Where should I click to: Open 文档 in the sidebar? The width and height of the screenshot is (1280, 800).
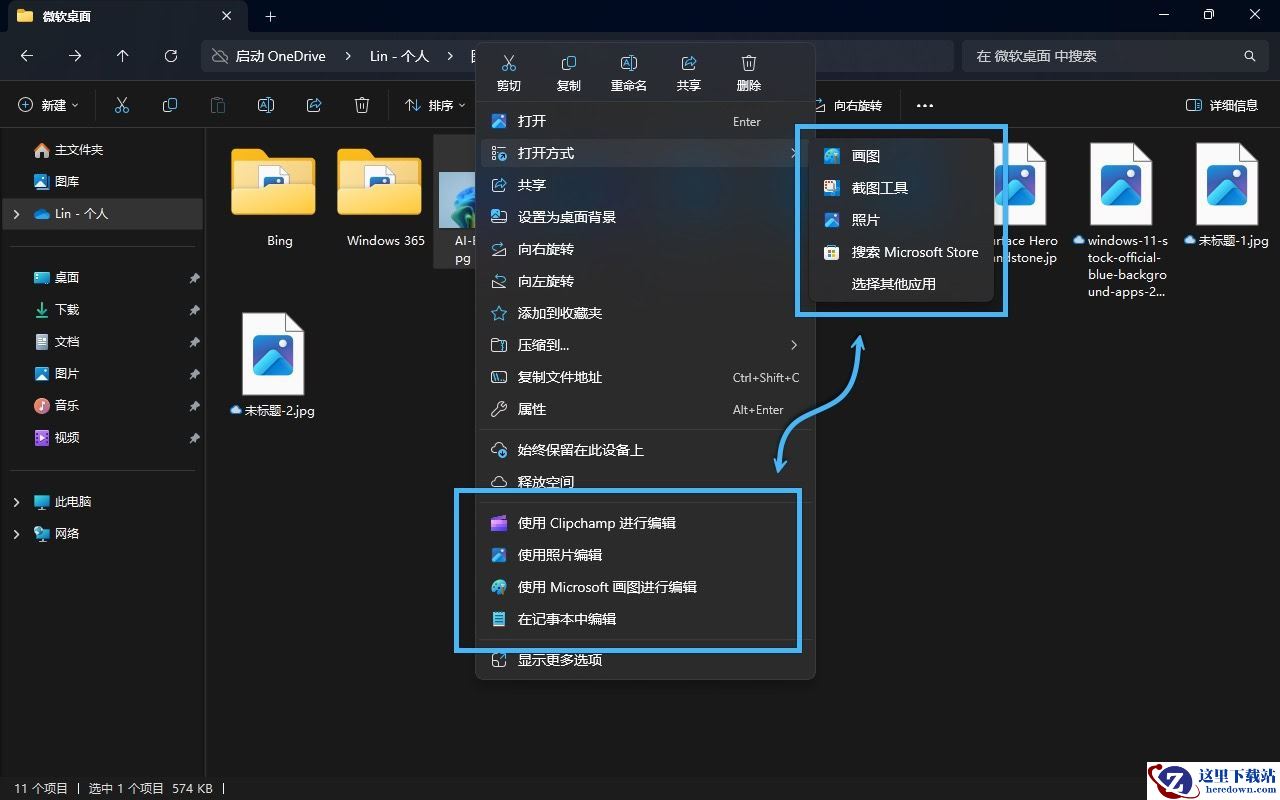pyautogui.click(x=67, y=342)
